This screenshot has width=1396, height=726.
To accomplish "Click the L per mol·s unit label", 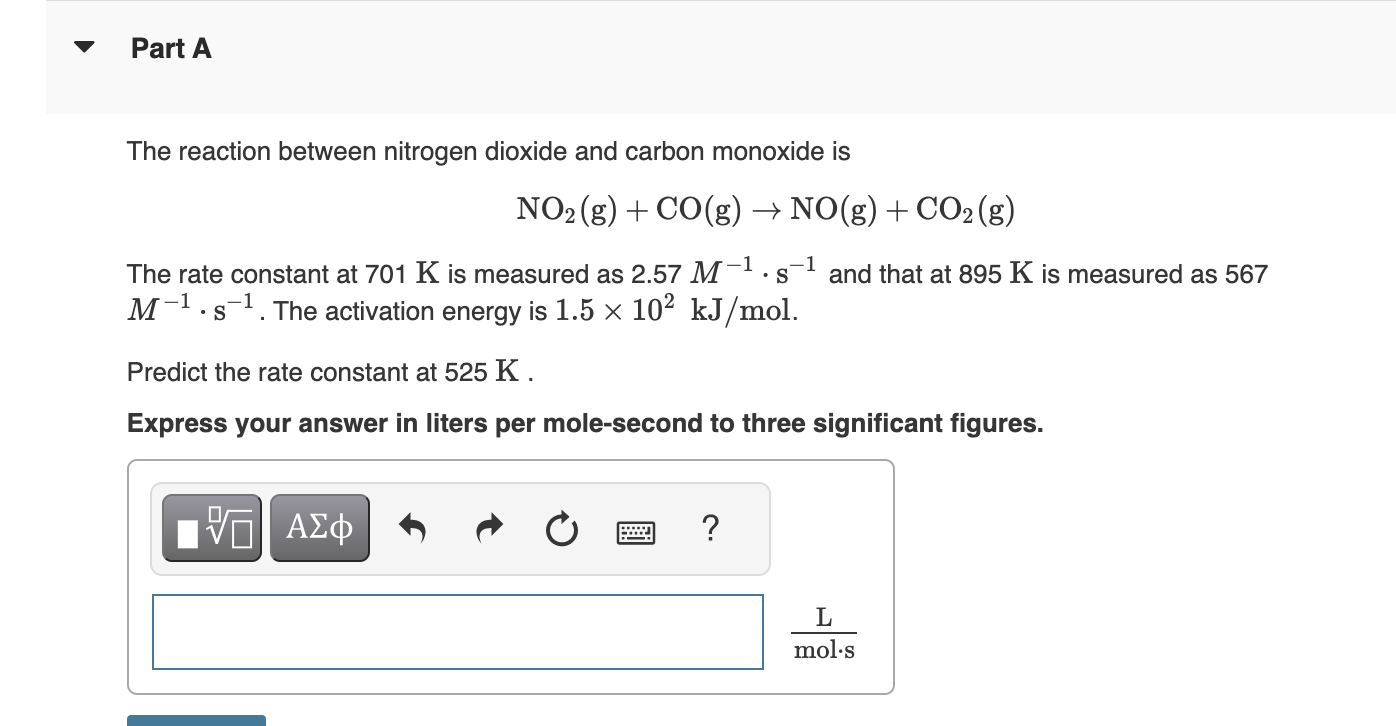I will coord(822,632).
